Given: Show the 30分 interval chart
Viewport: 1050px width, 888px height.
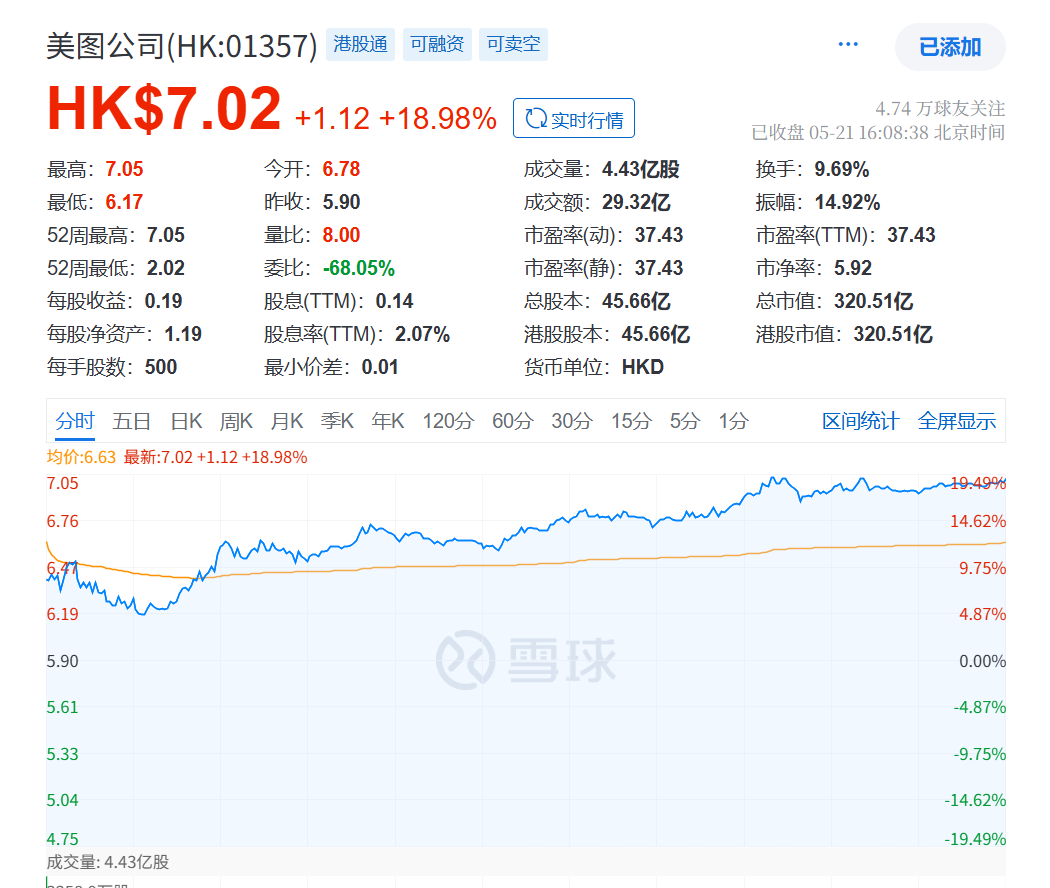Looking at the screenshot, I should 572,421.
